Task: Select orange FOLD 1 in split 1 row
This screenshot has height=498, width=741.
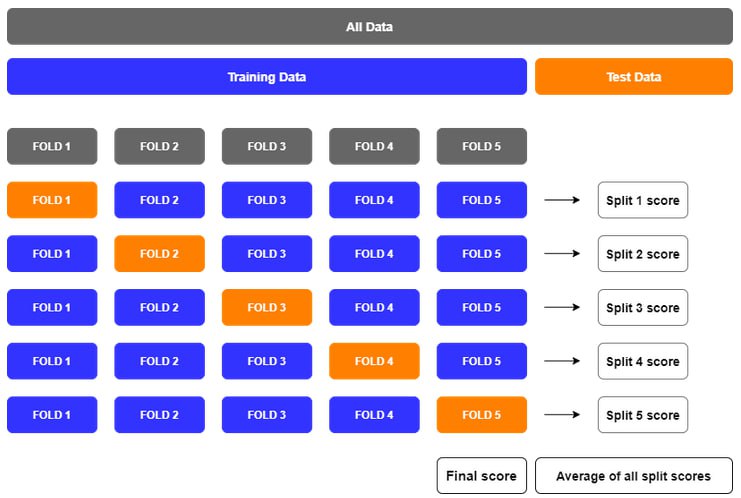Action: [52, 200]
